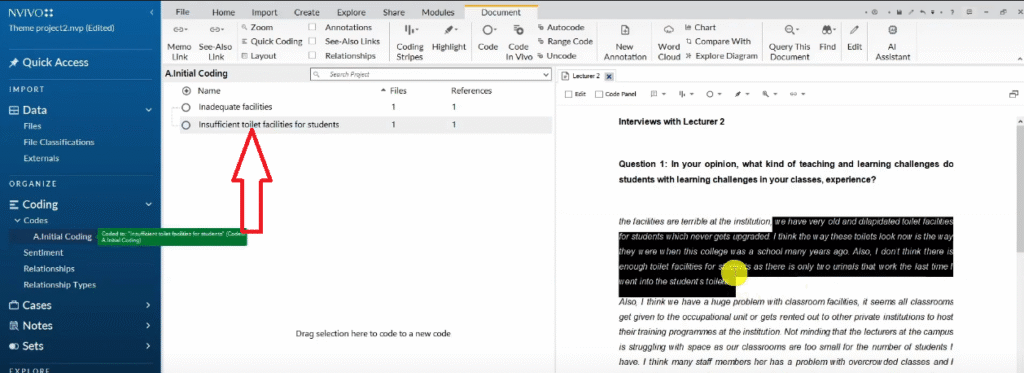1024x373 pixels.
Task: Open the File menu
Action: click(182, 12)
